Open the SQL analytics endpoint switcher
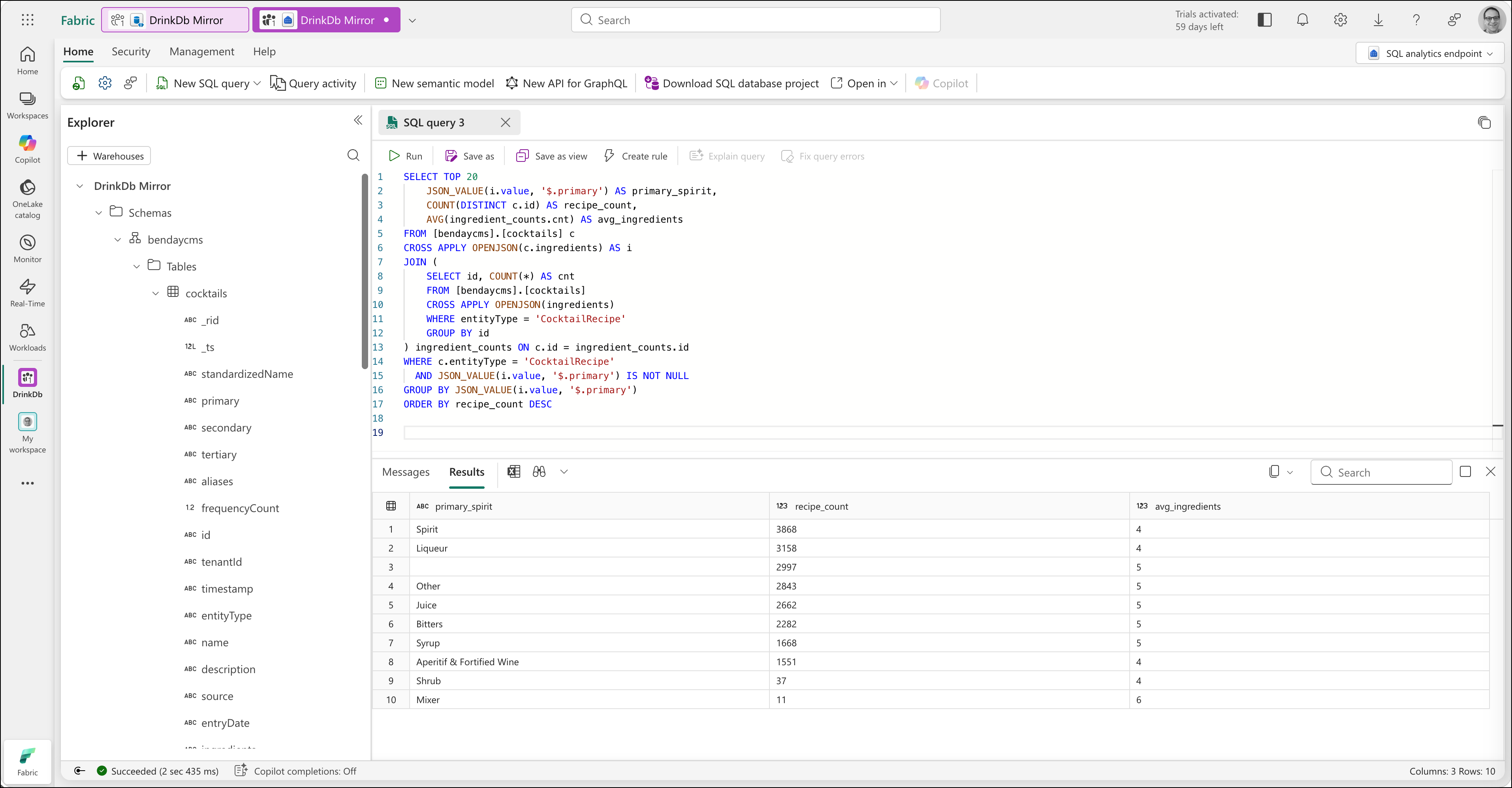 pyautogui.click(x=1430, y=53)
